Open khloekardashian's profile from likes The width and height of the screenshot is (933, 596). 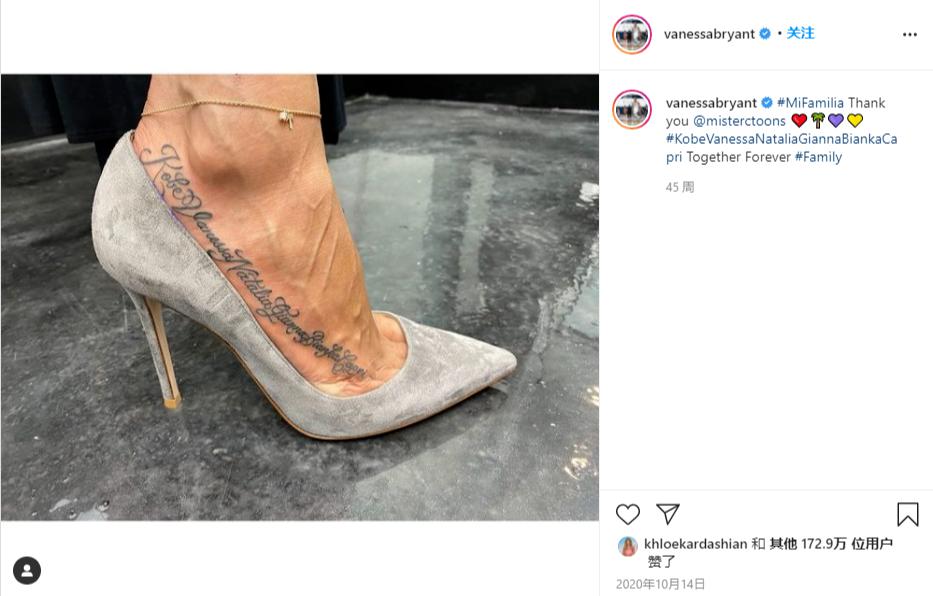[x=695, y=544]
